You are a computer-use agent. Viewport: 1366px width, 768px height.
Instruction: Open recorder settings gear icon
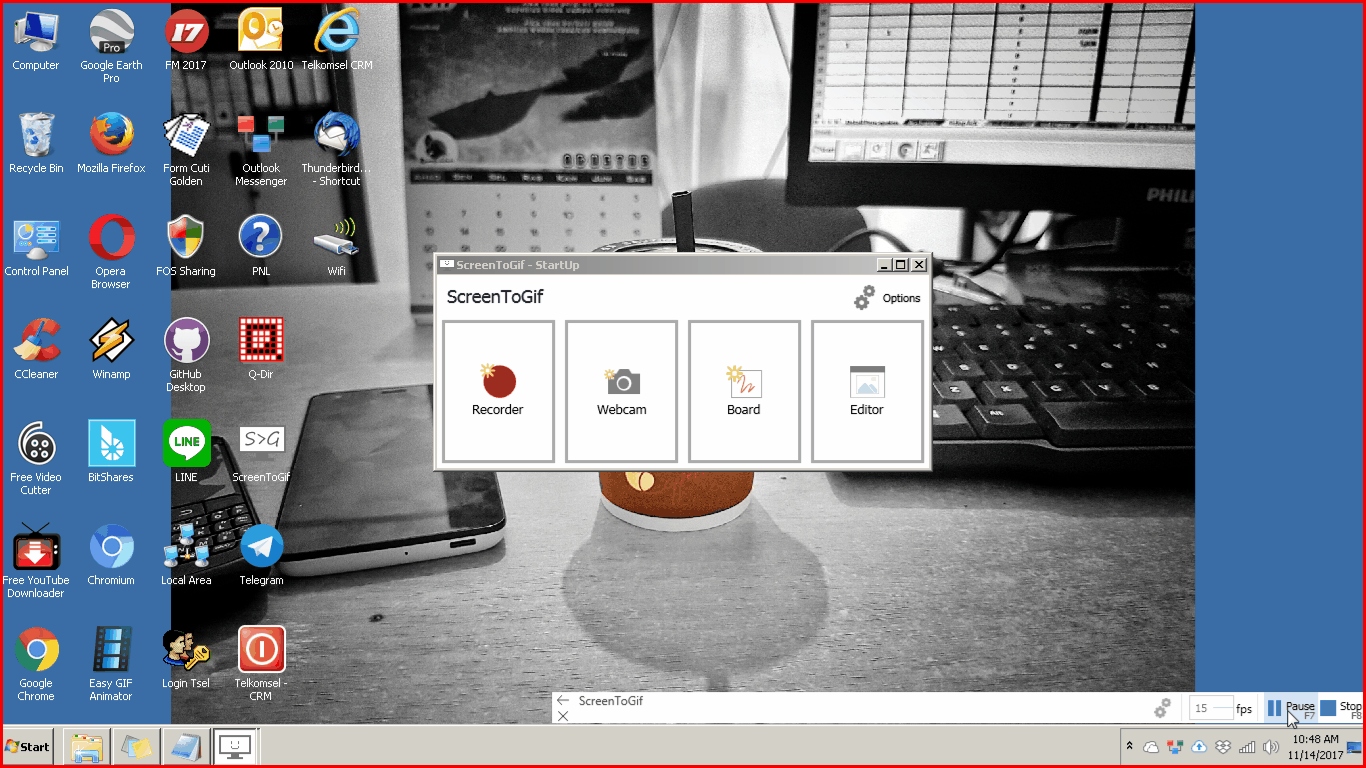pos(1162,709)
